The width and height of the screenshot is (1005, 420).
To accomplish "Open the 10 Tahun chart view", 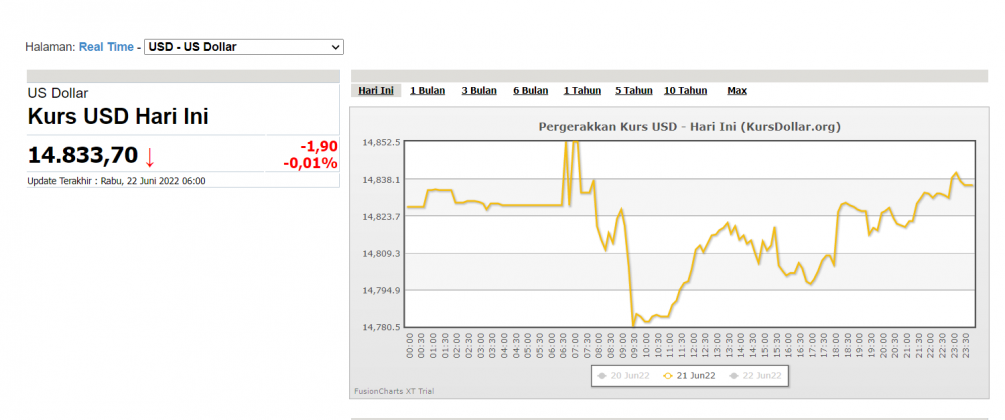I will pos(685,90).
